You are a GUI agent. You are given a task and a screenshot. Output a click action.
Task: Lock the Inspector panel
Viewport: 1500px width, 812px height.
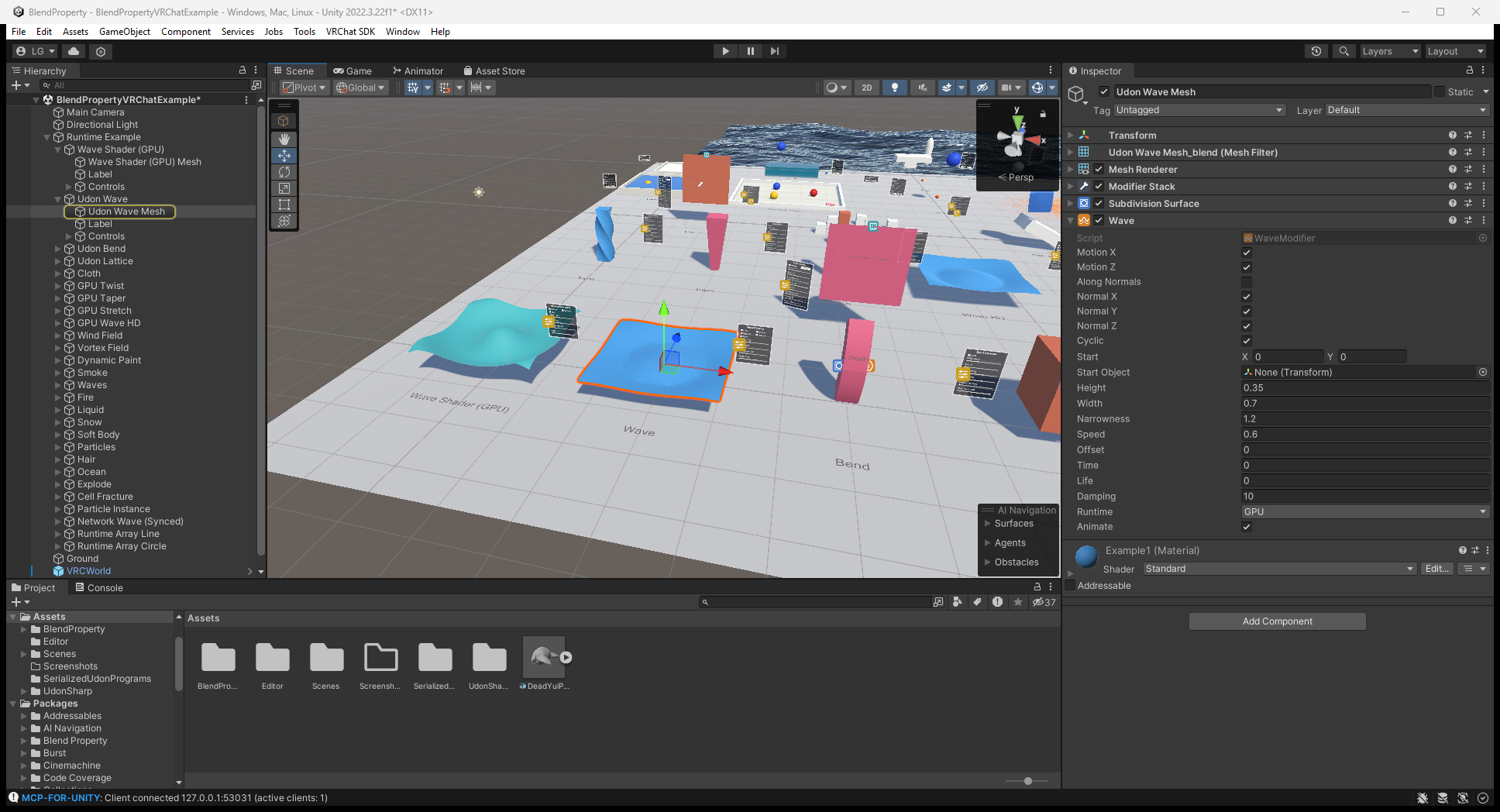pyautogui.click(x=1470, y=71)
